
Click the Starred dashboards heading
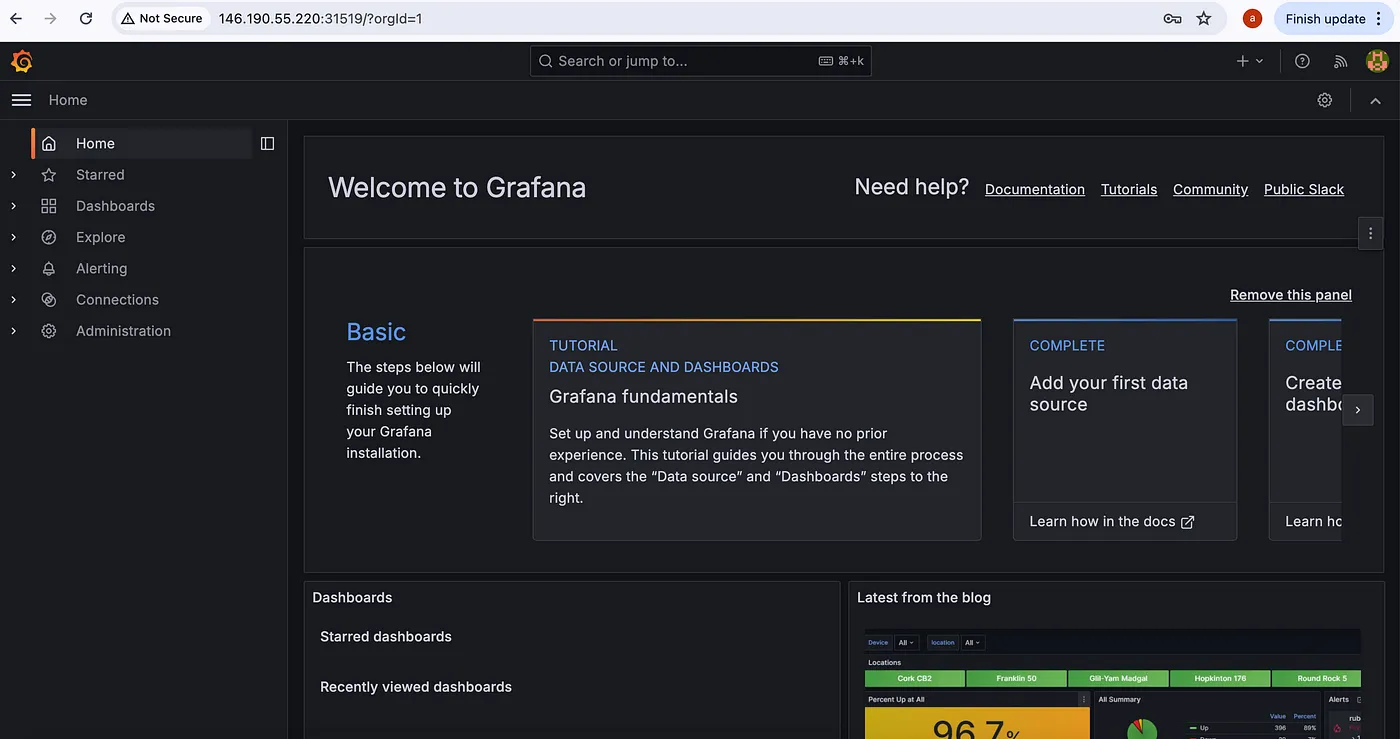point(386,637)
